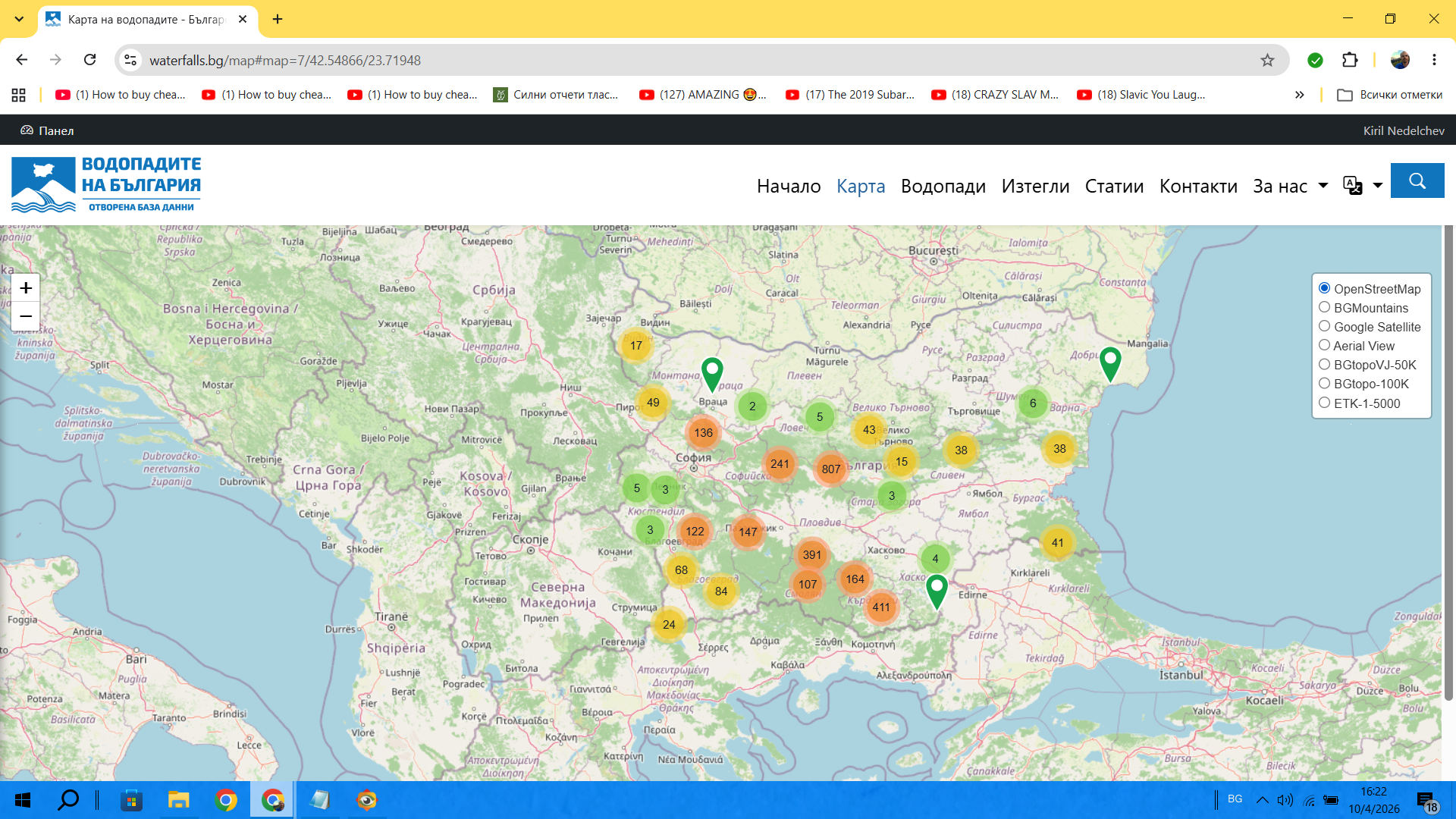Open the 241 waterfall cluster marker

pyautogui.click(x=780, y=463)
